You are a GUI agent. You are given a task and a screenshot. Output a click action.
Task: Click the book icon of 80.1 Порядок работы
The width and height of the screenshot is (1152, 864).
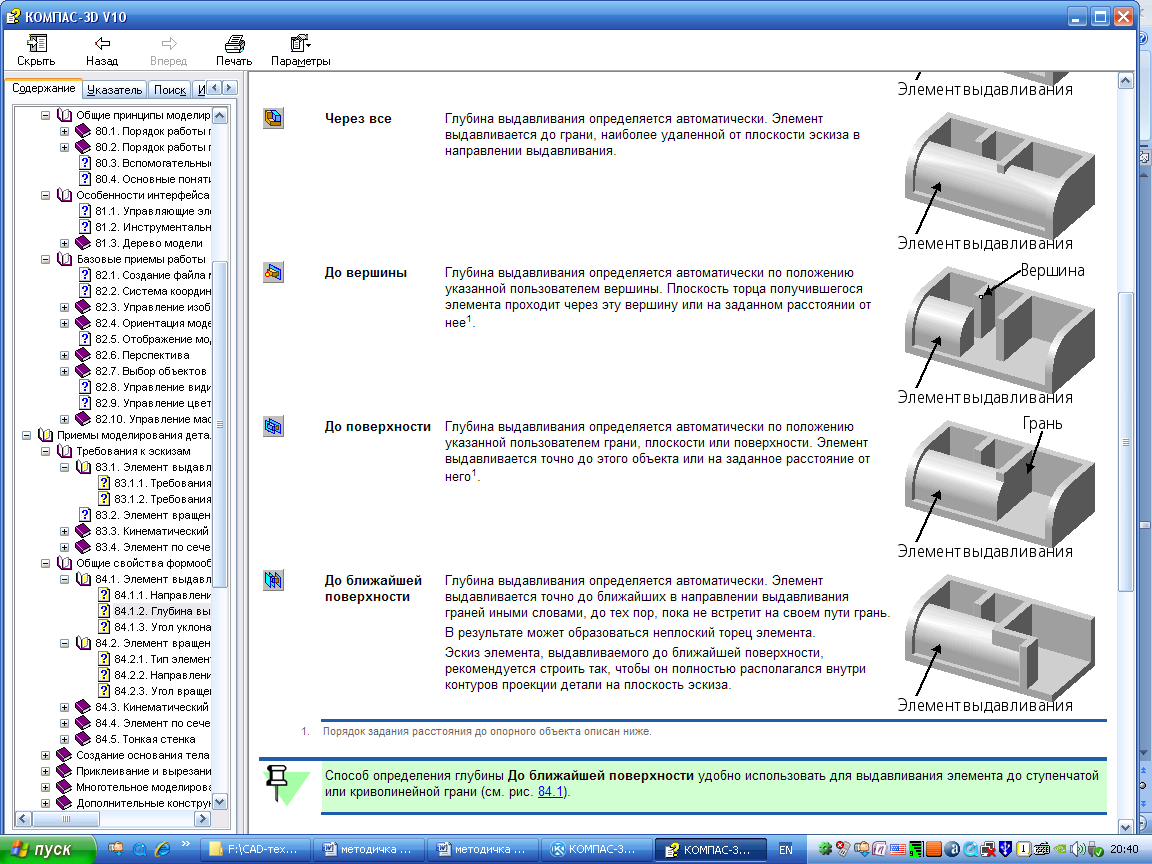click(83, 132)
